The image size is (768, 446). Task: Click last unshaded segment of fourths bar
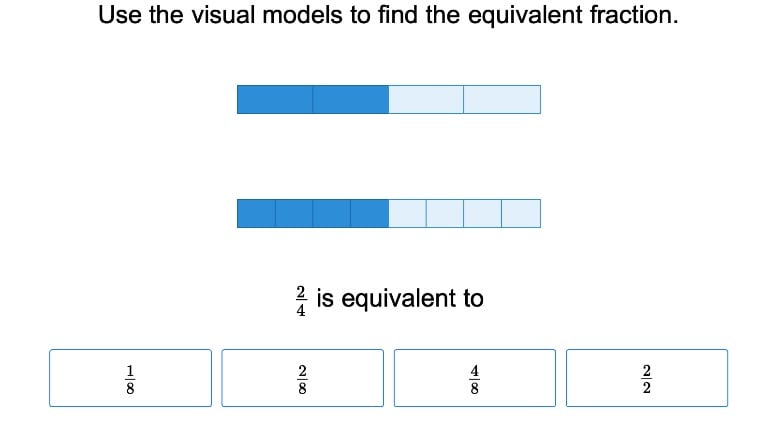[502, 99]
